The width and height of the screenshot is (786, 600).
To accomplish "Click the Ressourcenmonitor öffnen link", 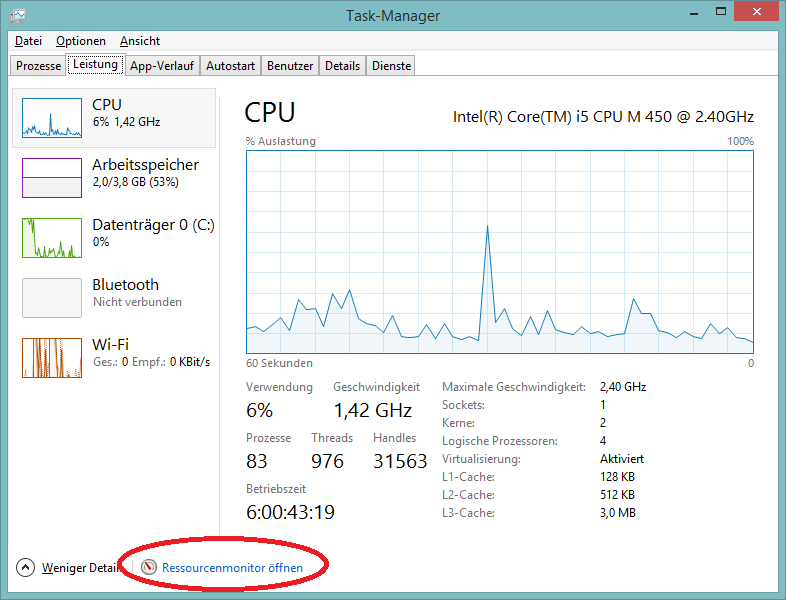I will (246, 567).
